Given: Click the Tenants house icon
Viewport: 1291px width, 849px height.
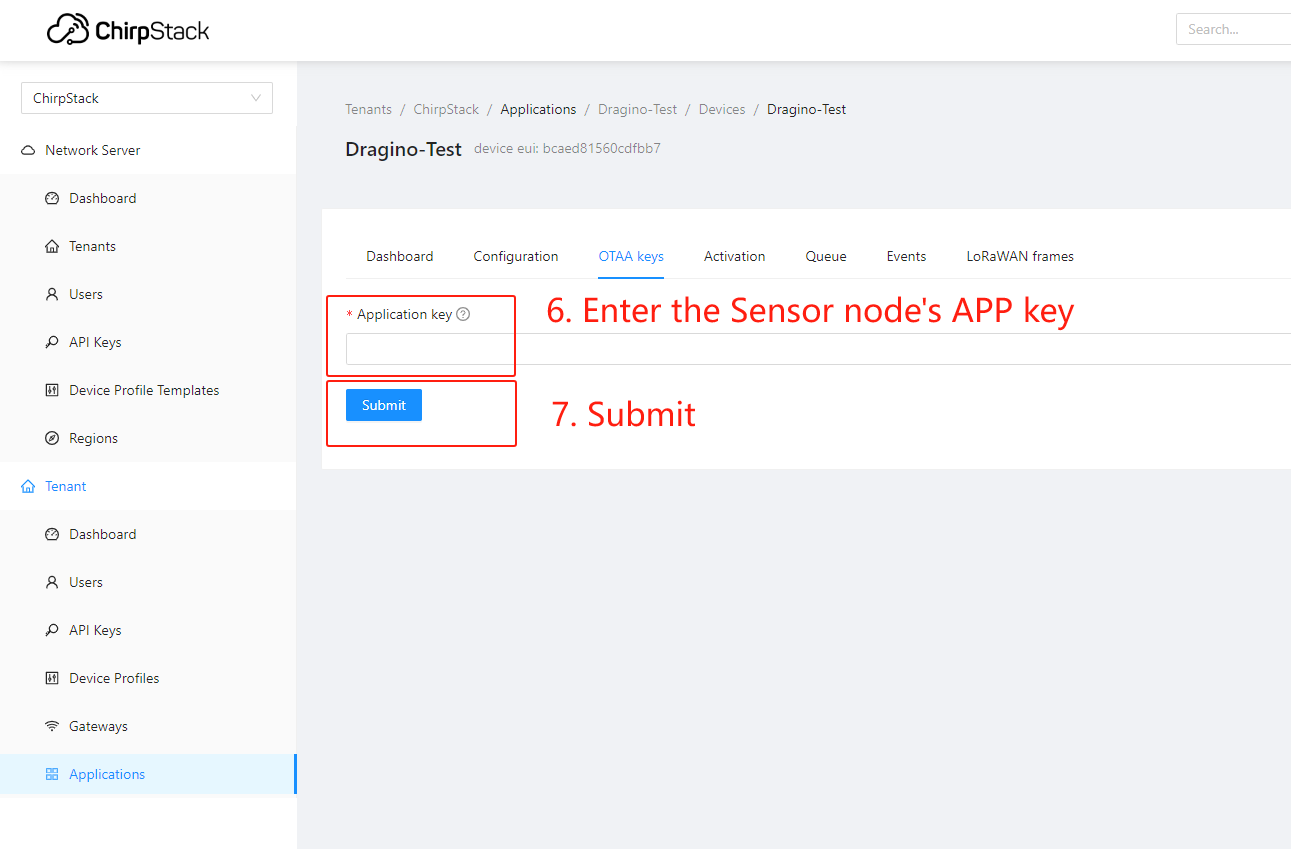Looking at the screenshot, I should 52,246.
